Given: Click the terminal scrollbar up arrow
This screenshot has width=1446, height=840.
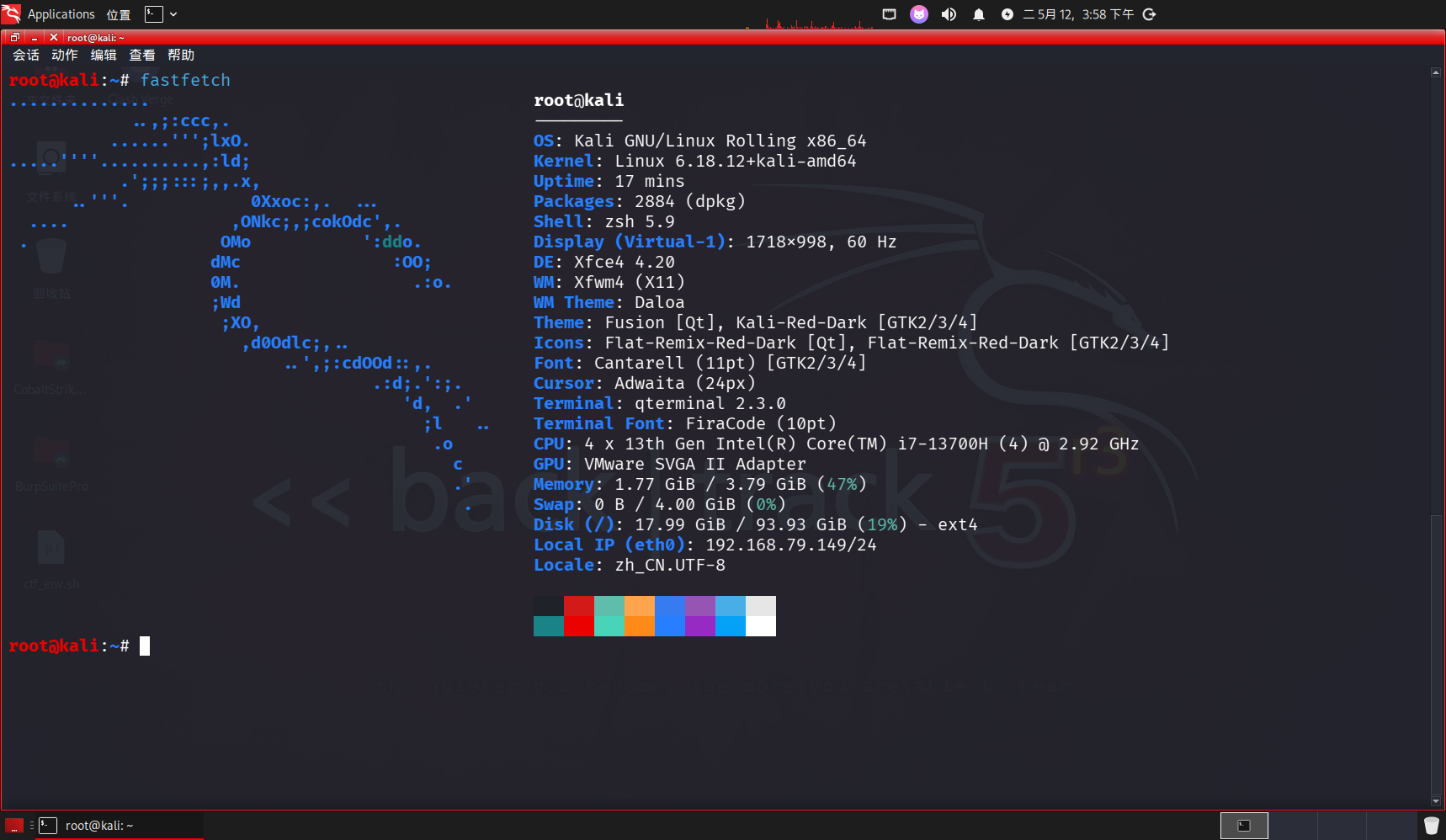Looking at the screenshot, I should click(1436, 72).
